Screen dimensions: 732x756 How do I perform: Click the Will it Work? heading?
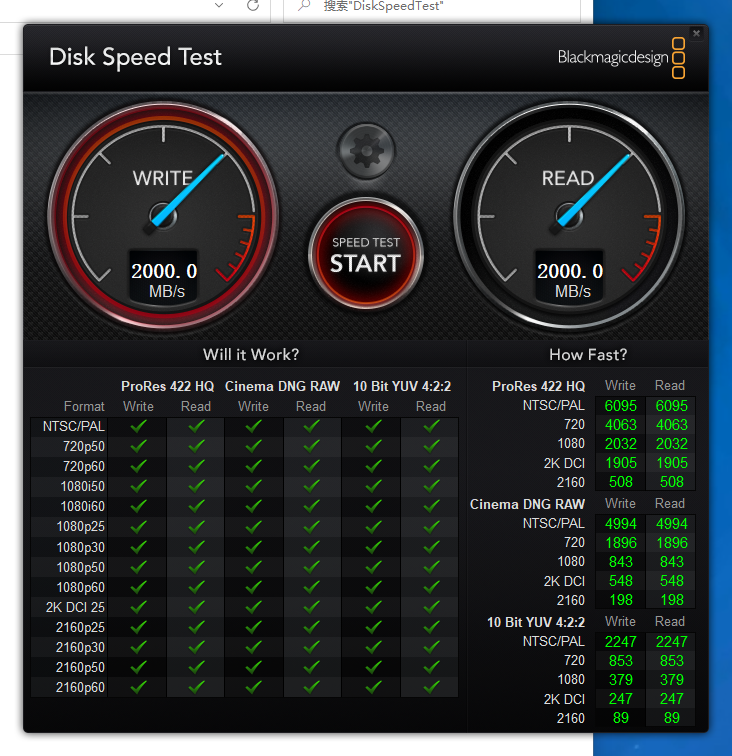[x=251, y=355]
